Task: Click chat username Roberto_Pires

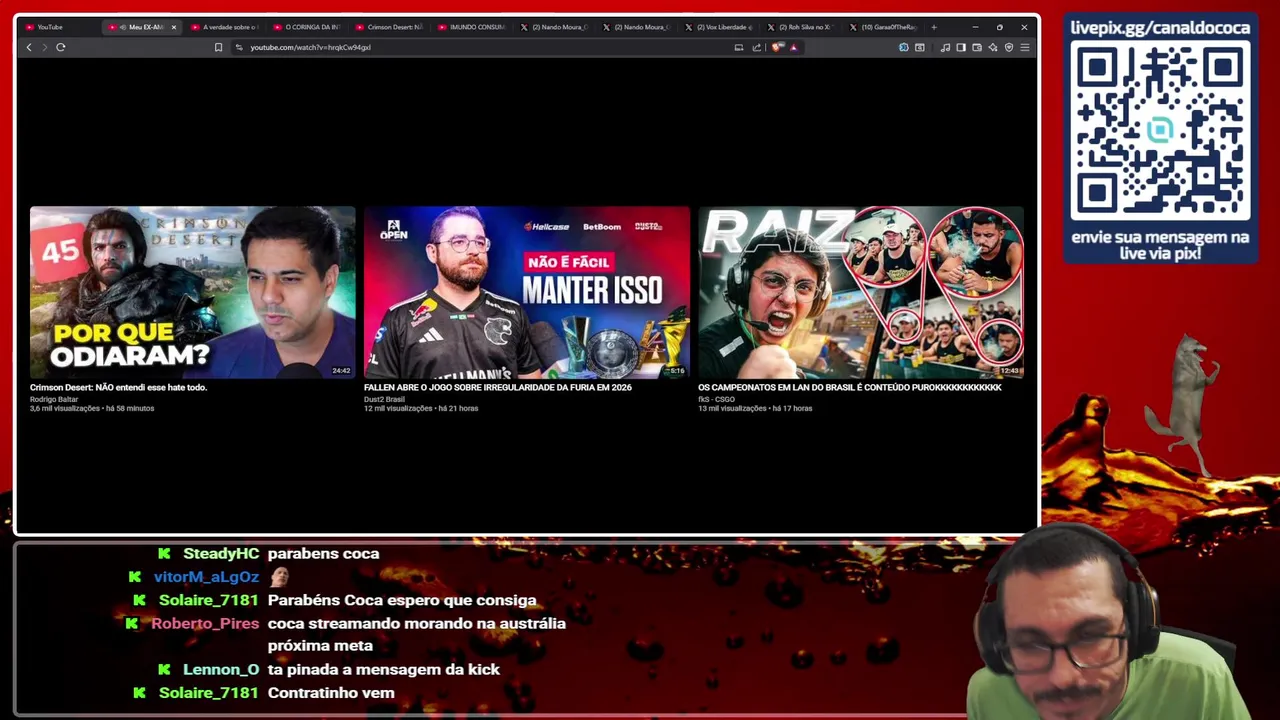Action: pyautogui.click(x=205, y=623)
